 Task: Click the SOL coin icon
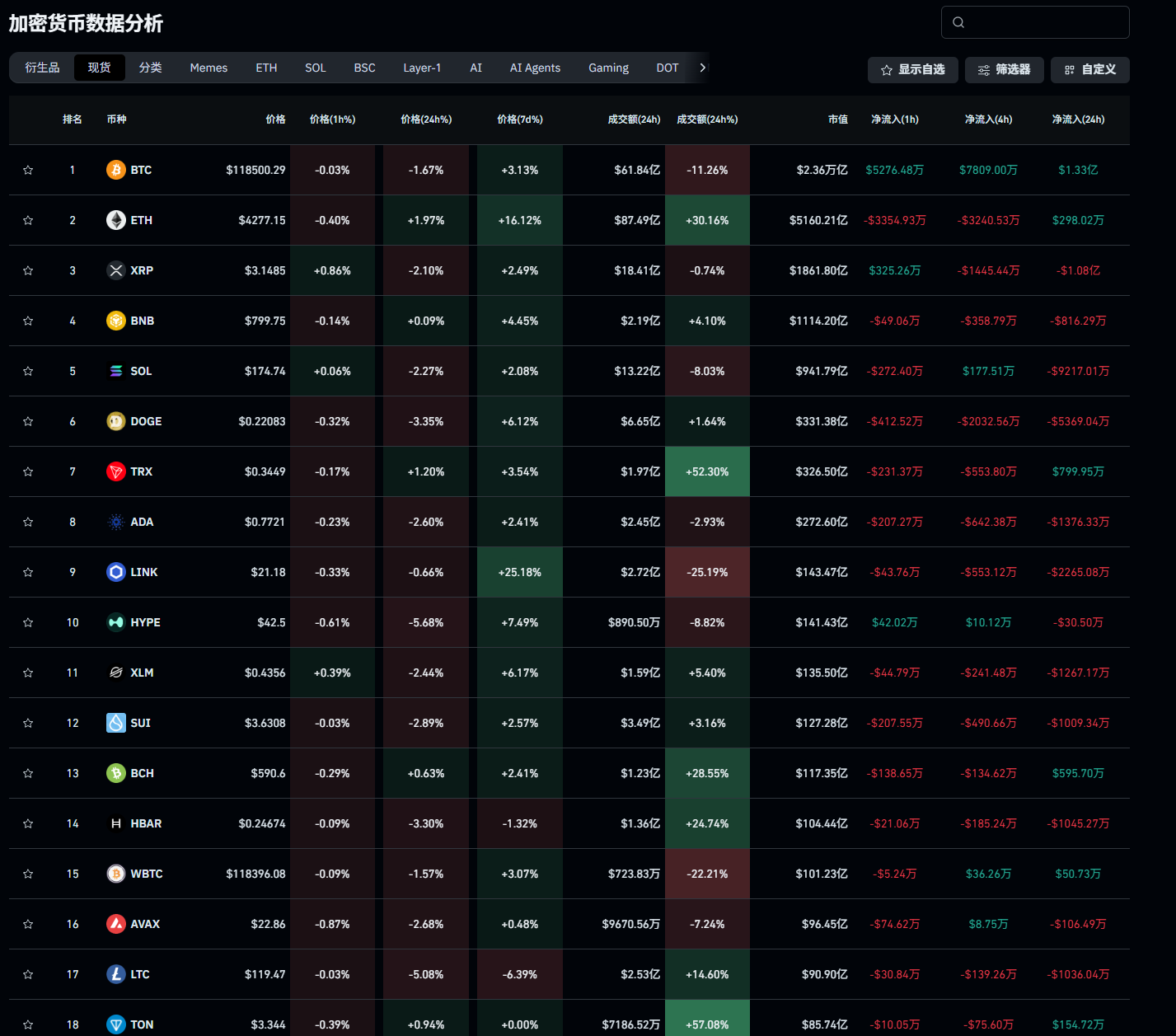(x=116, y=371)
